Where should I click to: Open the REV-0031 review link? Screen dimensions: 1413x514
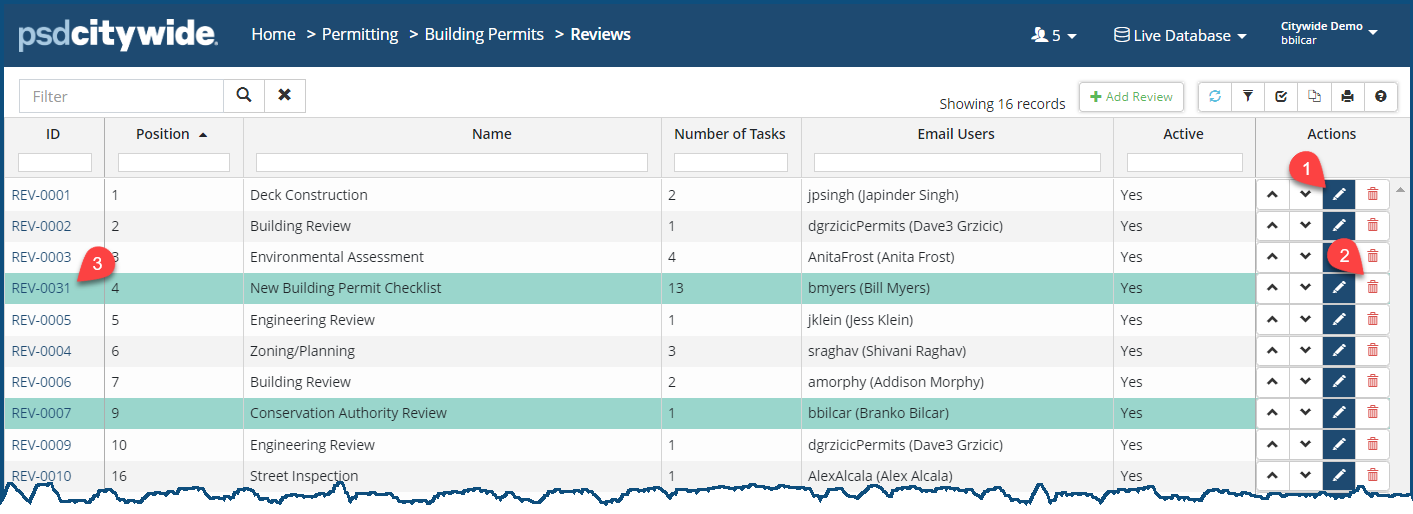click(41, 288)
